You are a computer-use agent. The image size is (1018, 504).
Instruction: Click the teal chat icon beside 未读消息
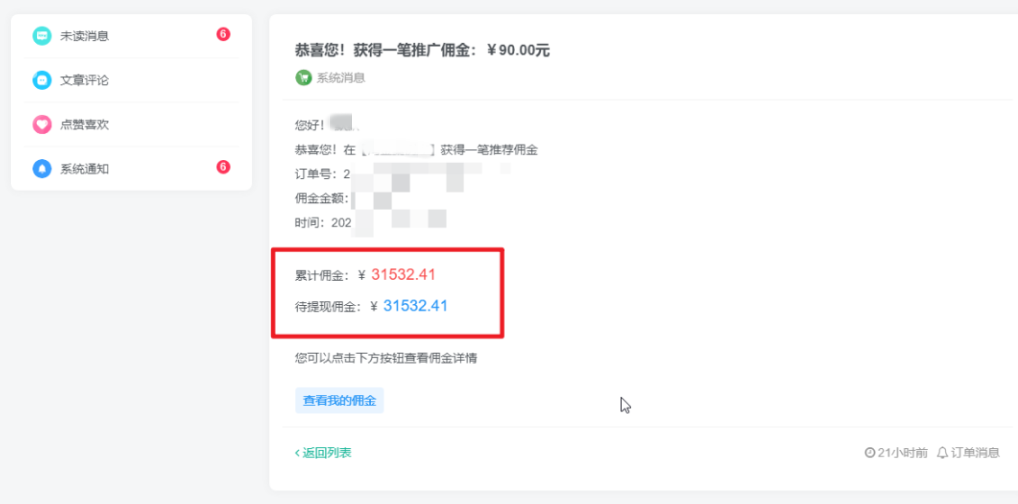pyautogui.click(x=42, y=36)
